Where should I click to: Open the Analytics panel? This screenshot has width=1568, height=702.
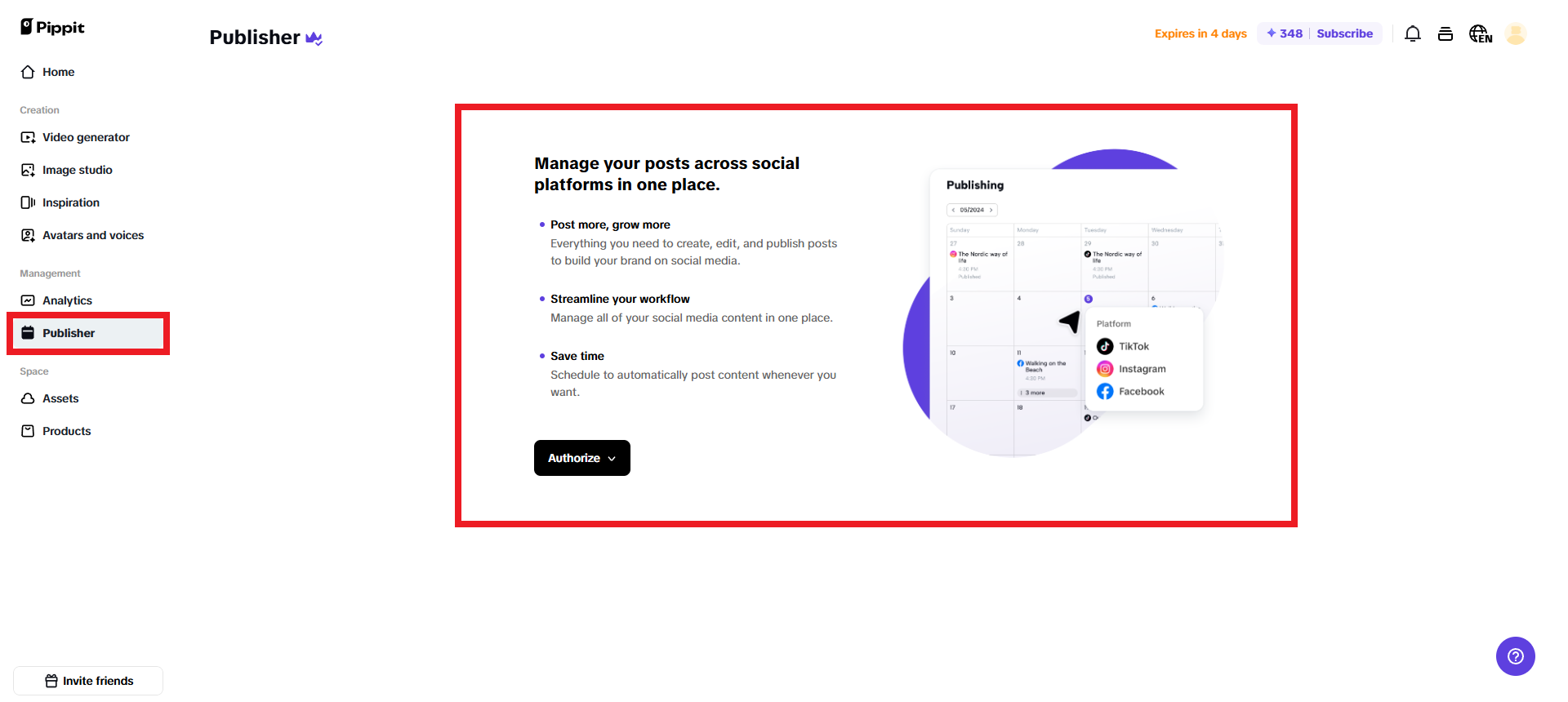pos(68,300)
